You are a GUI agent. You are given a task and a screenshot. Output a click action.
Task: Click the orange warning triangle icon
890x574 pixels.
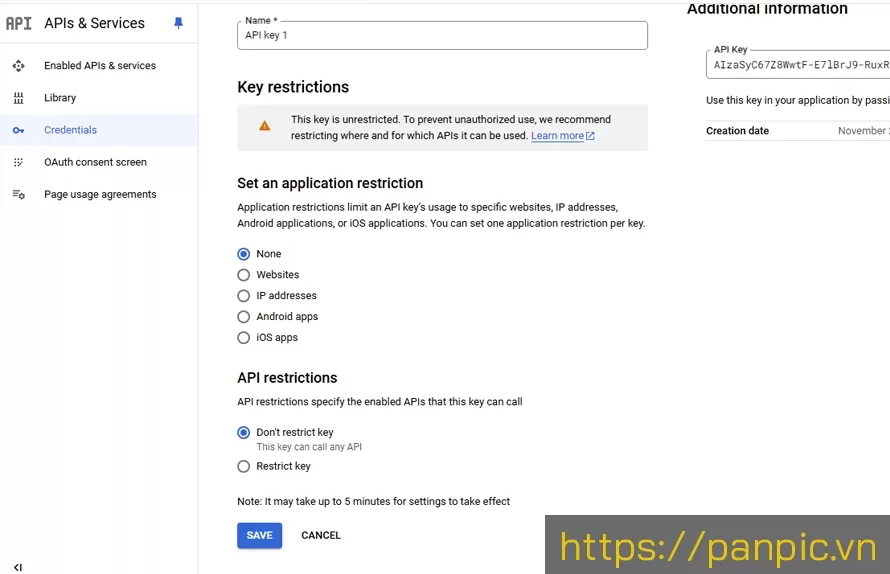coord(265,126)
